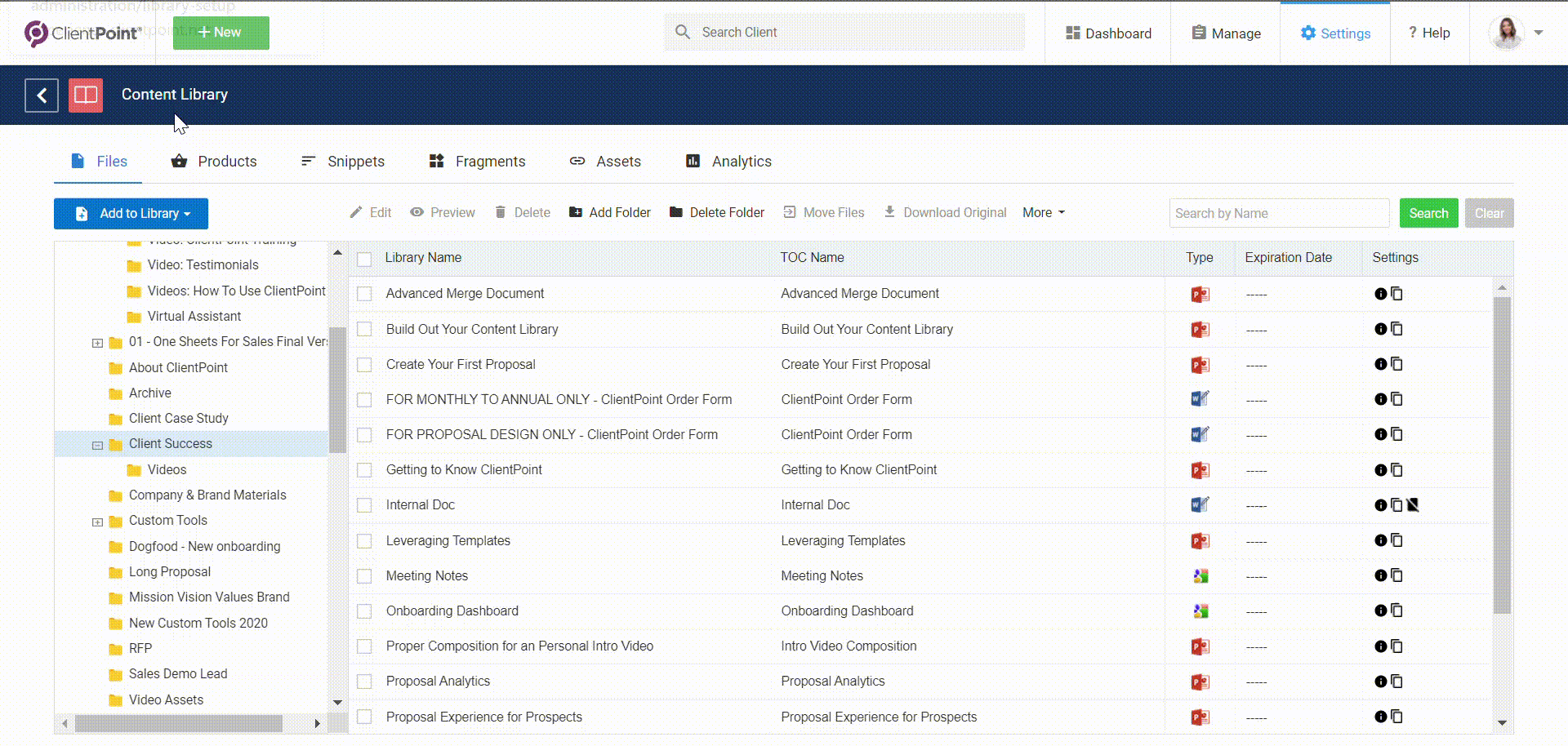The image size is (1568, 746).
Task: Click the Search by Name field
Action: pos(1279,213)
